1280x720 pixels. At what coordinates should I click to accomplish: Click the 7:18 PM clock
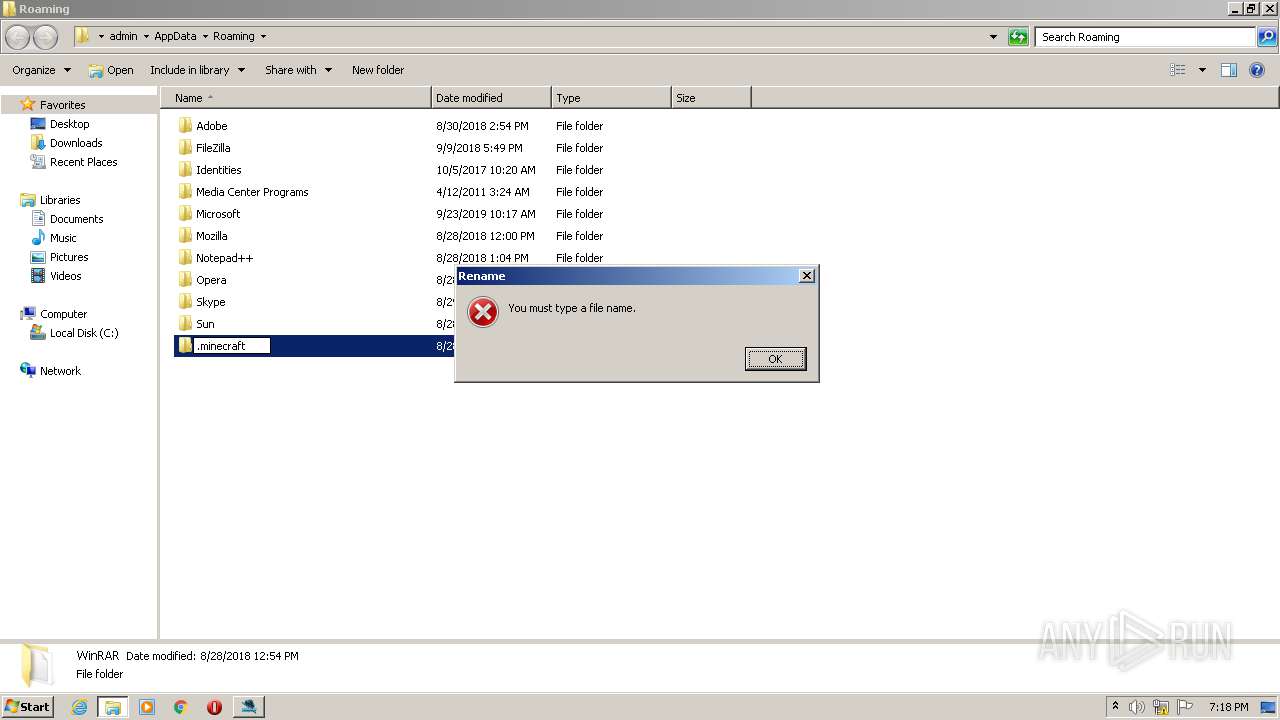click(1228, 707)
